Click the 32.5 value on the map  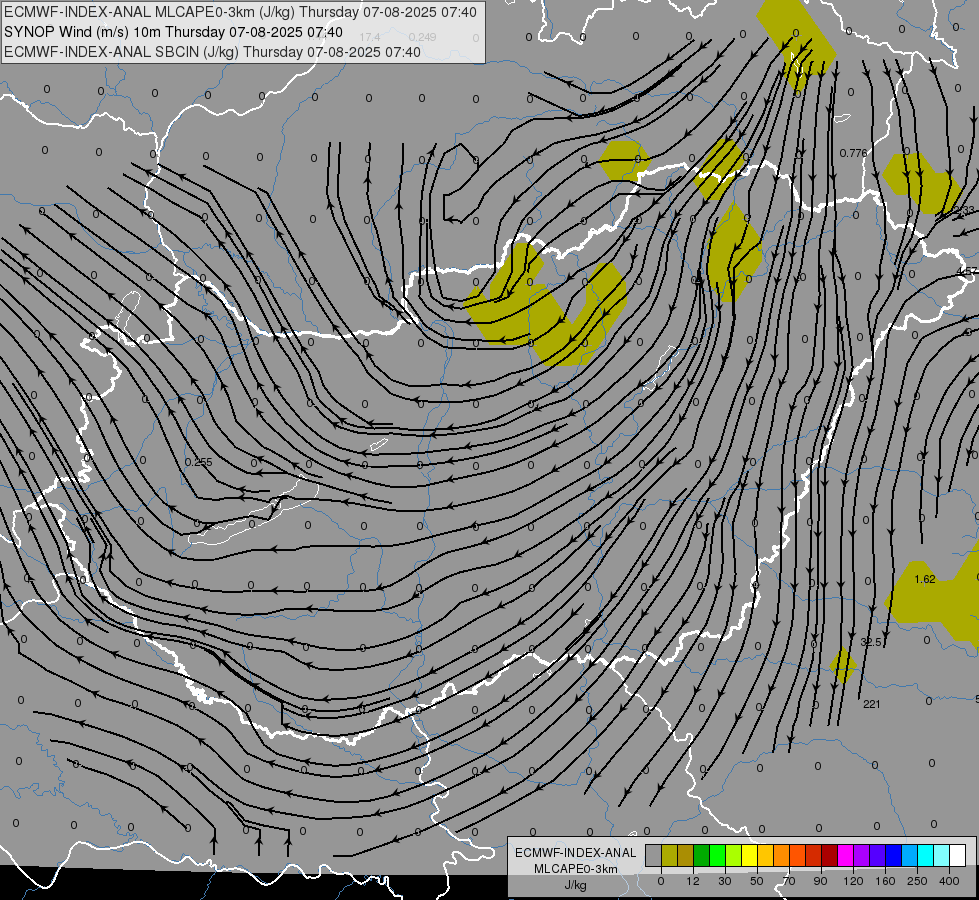tap(870, 642)
